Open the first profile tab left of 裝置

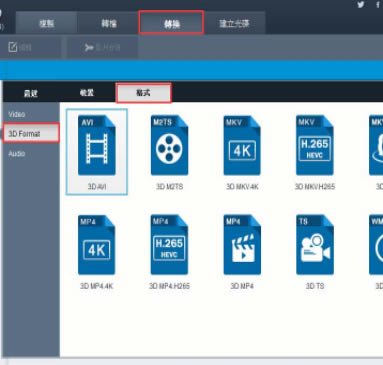tap(31, 93)
